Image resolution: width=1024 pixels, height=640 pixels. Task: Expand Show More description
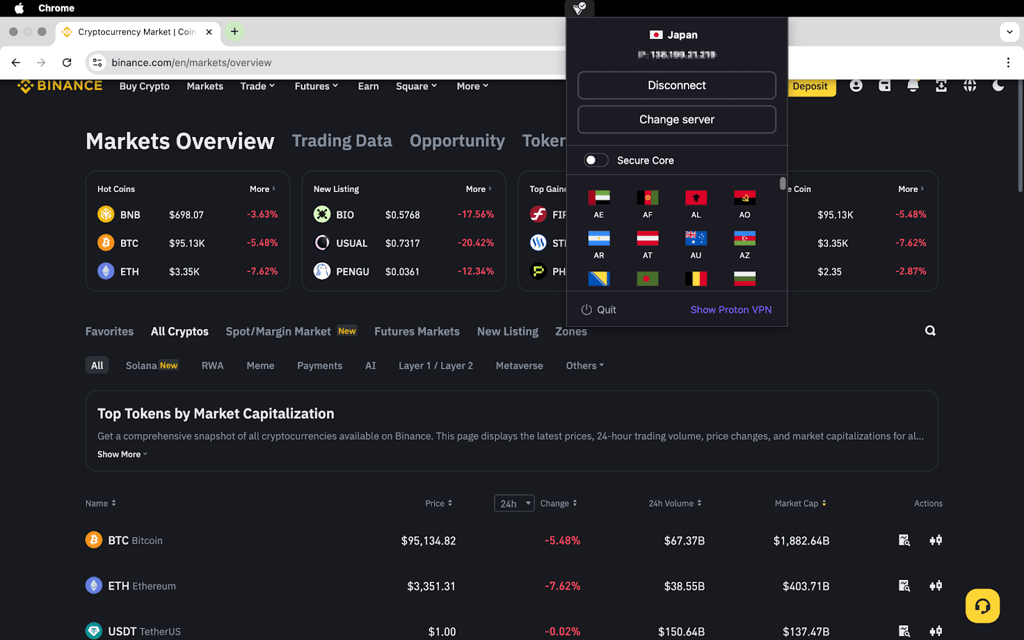click(122, 455)
